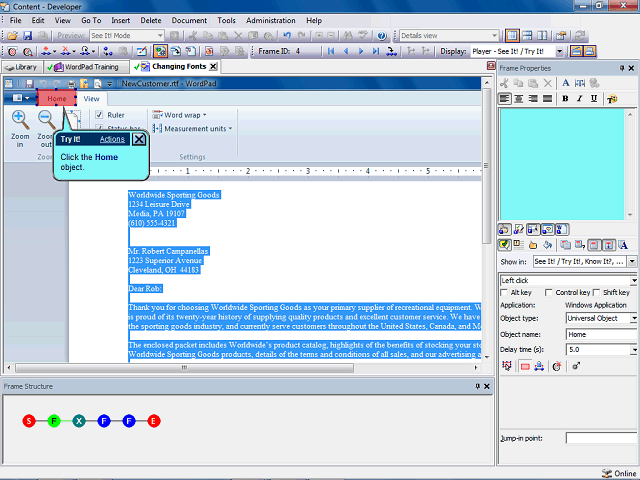Toggle the Alt key checkbox
Screen dimensions: 640x480
[x=504, y=293]
